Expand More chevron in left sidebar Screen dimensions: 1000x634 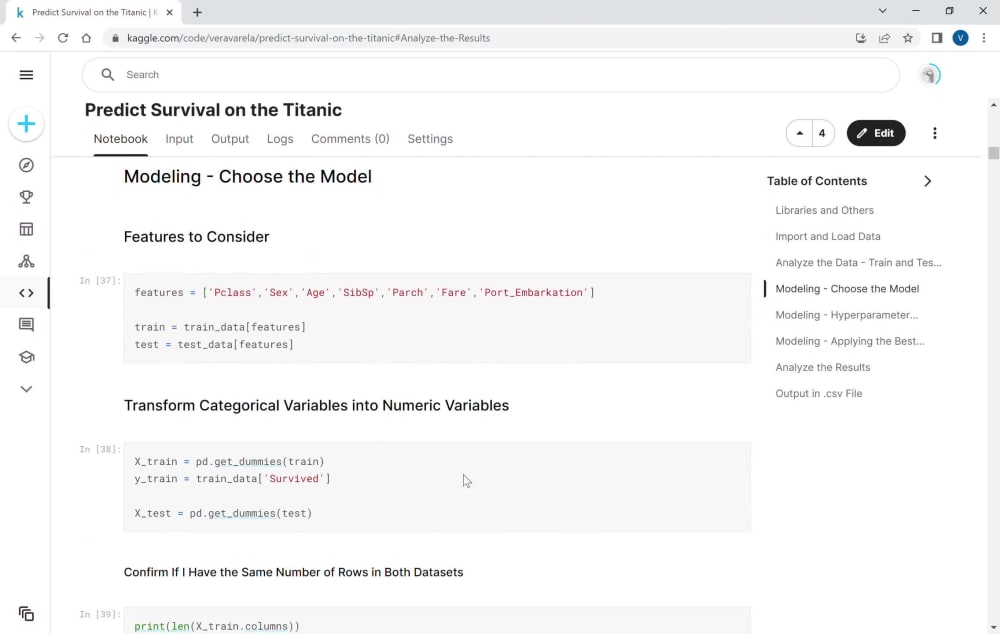(x=26, y=388)
